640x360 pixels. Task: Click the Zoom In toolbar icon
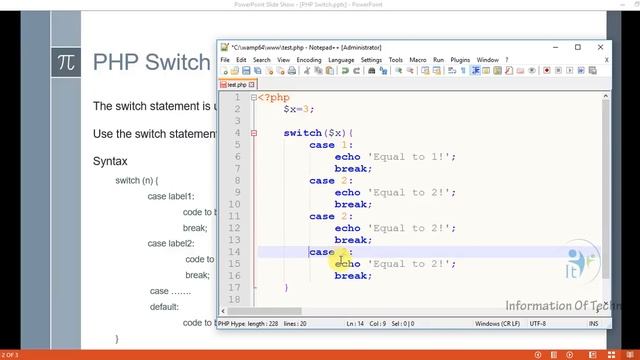coord(398,71)
